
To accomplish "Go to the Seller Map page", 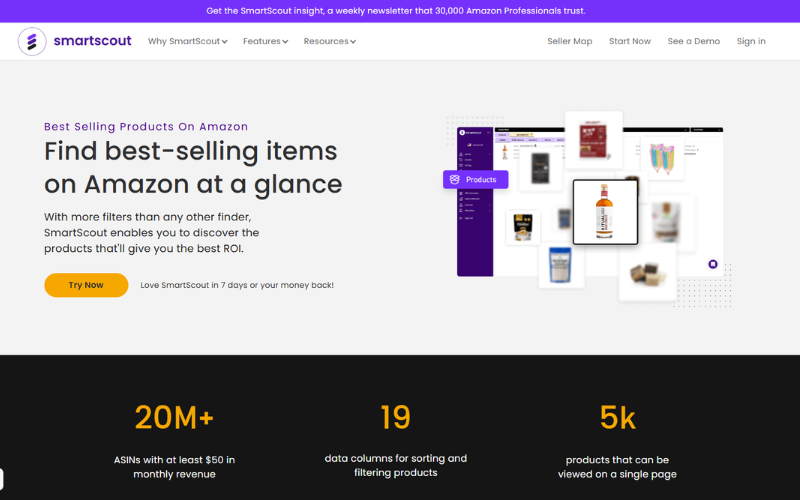I will (x=569, y=41).
